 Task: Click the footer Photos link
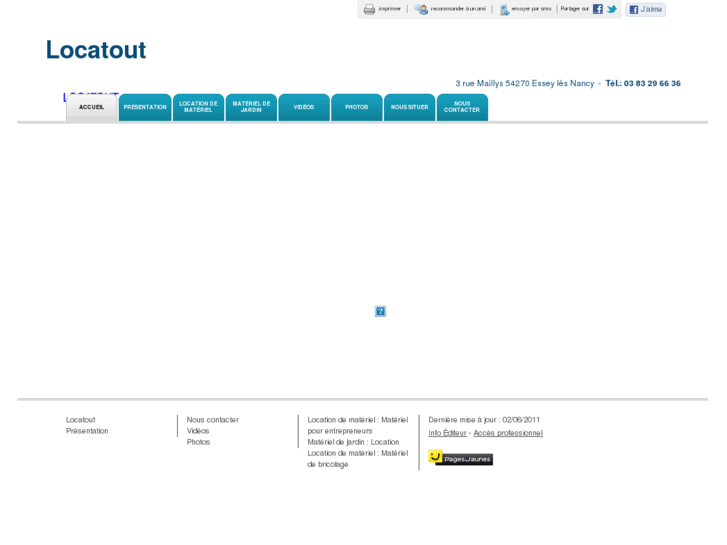(198, 442)
